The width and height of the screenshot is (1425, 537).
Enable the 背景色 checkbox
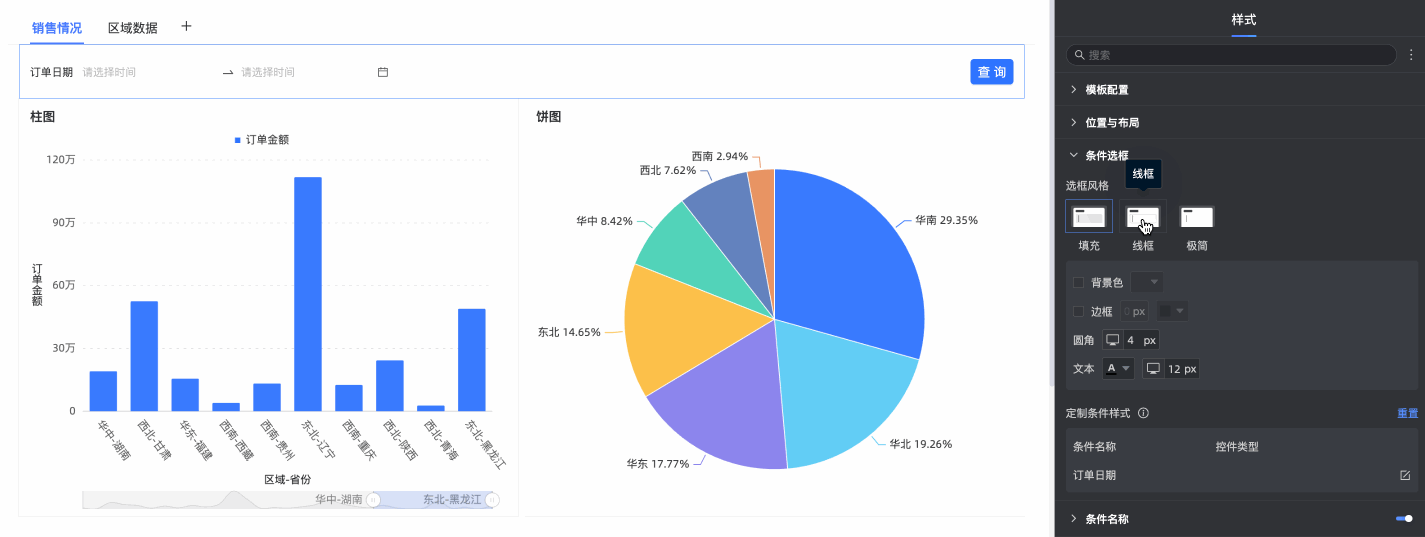point(1078,283)
